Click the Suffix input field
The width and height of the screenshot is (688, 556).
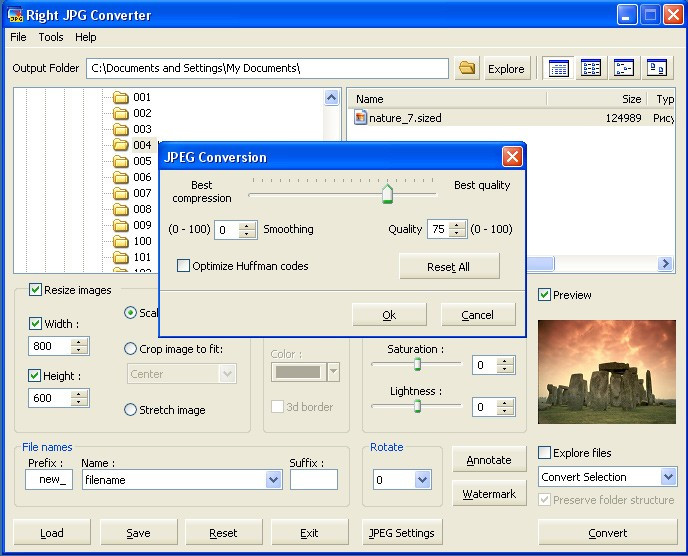(x=314, y=480)
